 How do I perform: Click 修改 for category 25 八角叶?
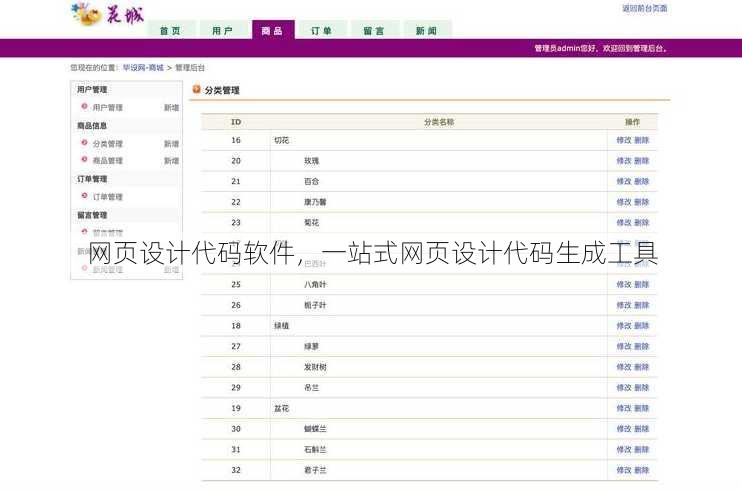coord(624,284)
